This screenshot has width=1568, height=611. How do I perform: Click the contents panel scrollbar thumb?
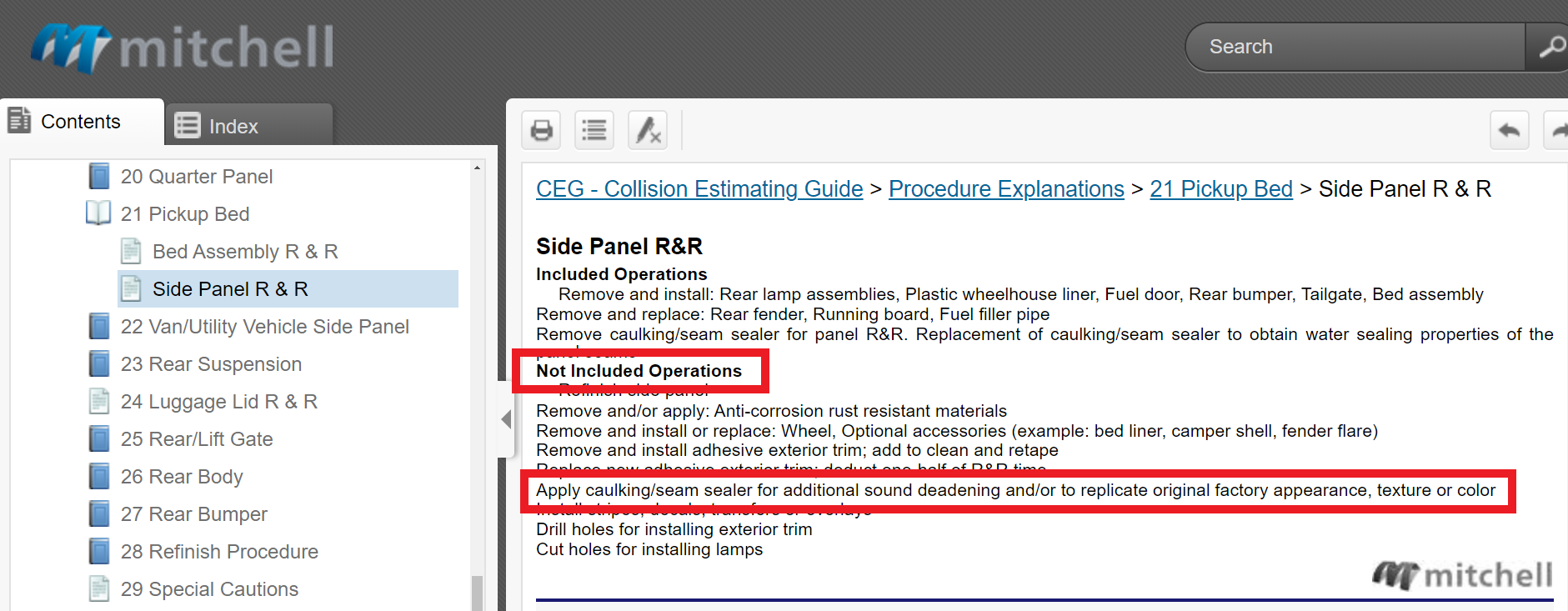coord(477,593)
